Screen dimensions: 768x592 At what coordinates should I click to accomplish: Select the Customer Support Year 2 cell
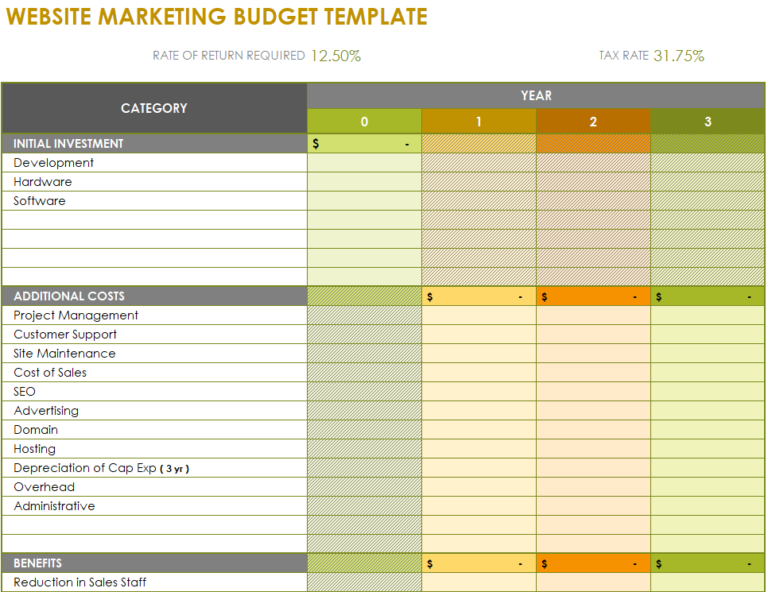coord(593,334)
